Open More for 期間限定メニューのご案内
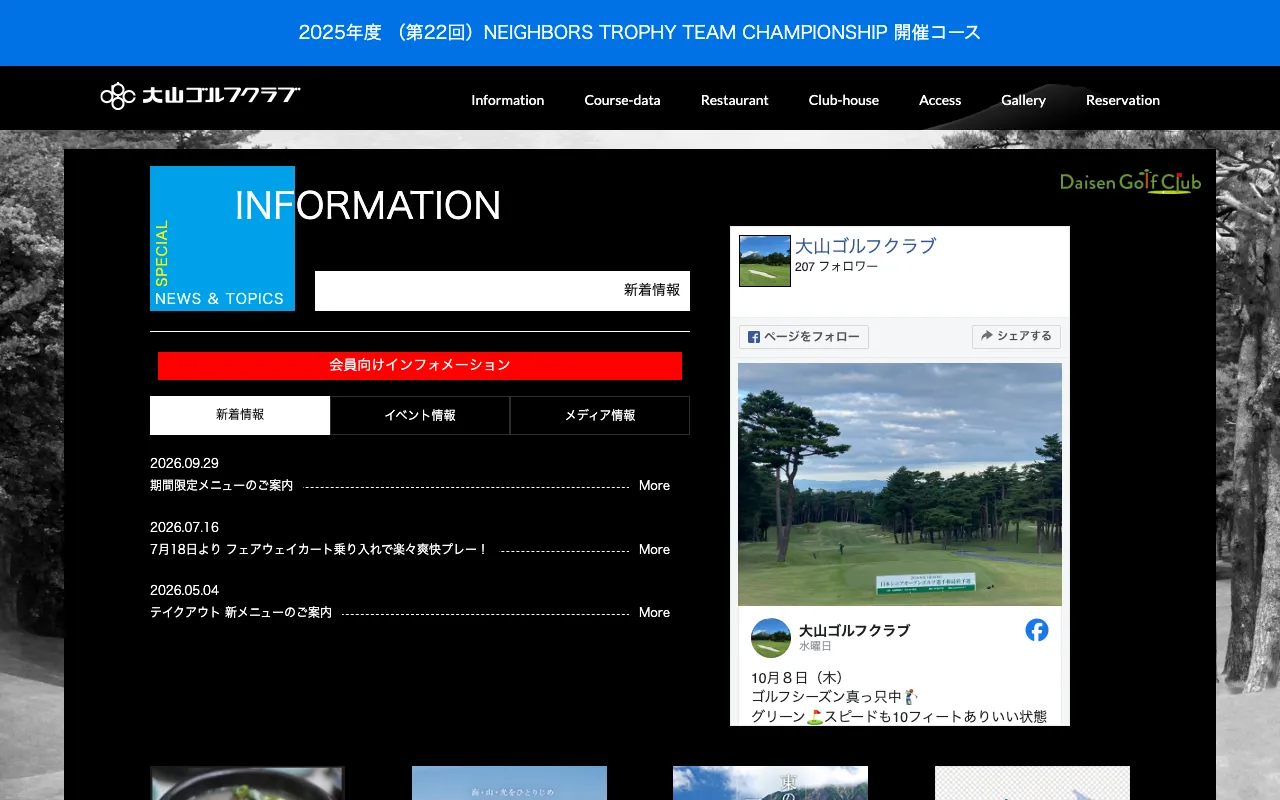The image size is (1280, 800). 655,486
